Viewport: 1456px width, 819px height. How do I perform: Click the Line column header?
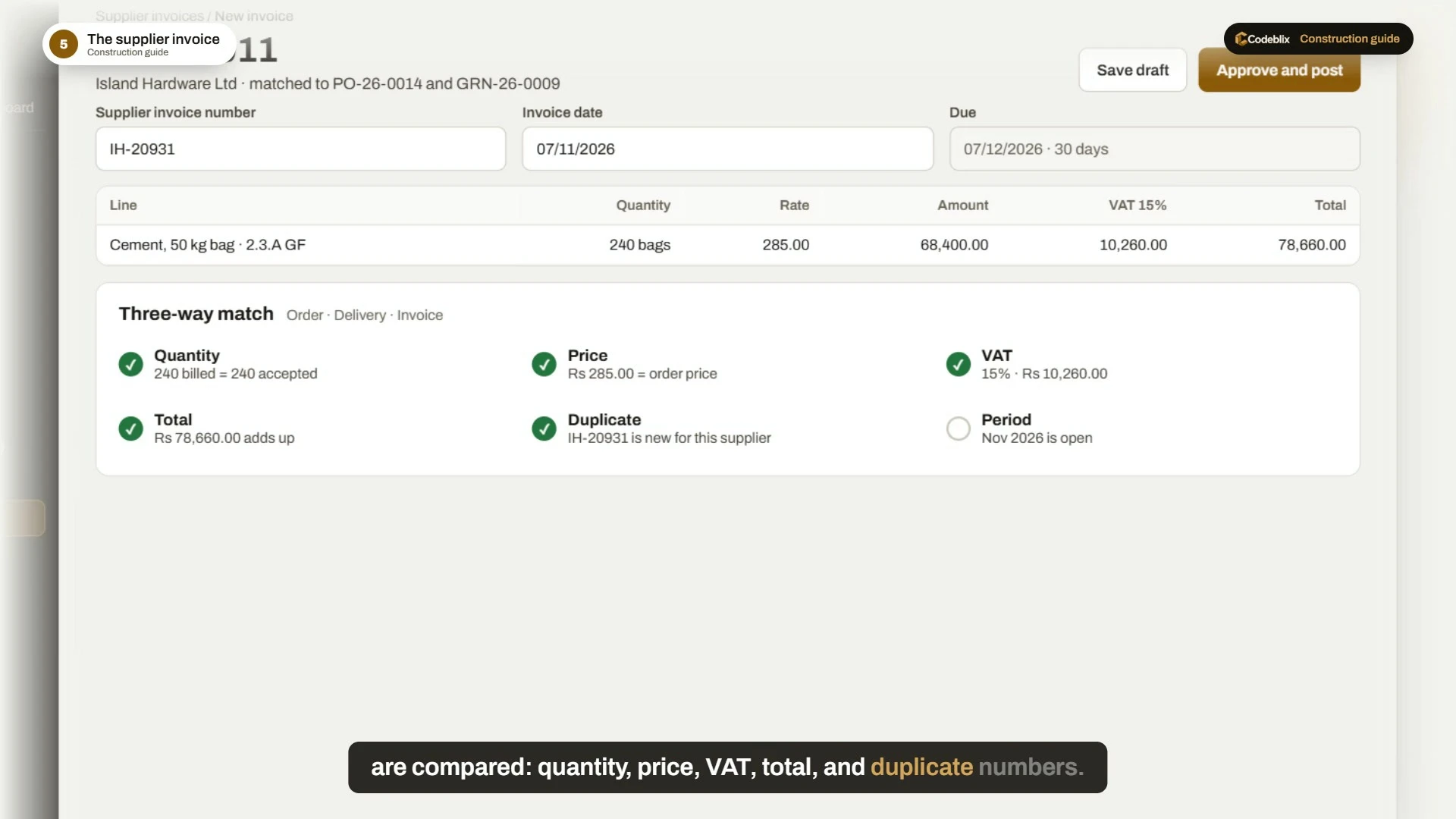pyautogui.click(x=123, y=206)
